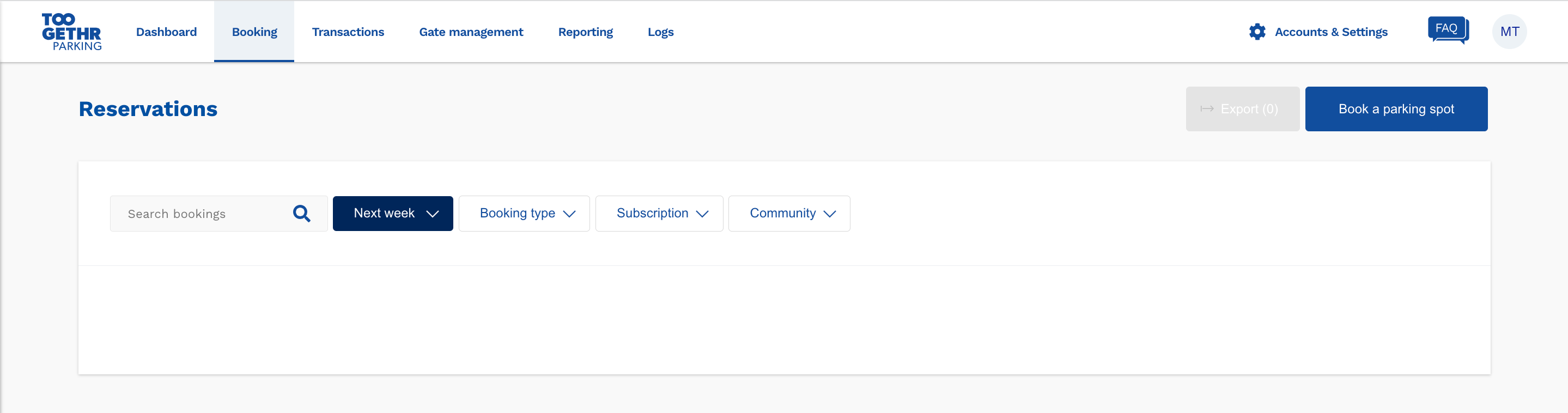Switch to the Transactions tab
1568x413 pixels.
coord(348,32)
